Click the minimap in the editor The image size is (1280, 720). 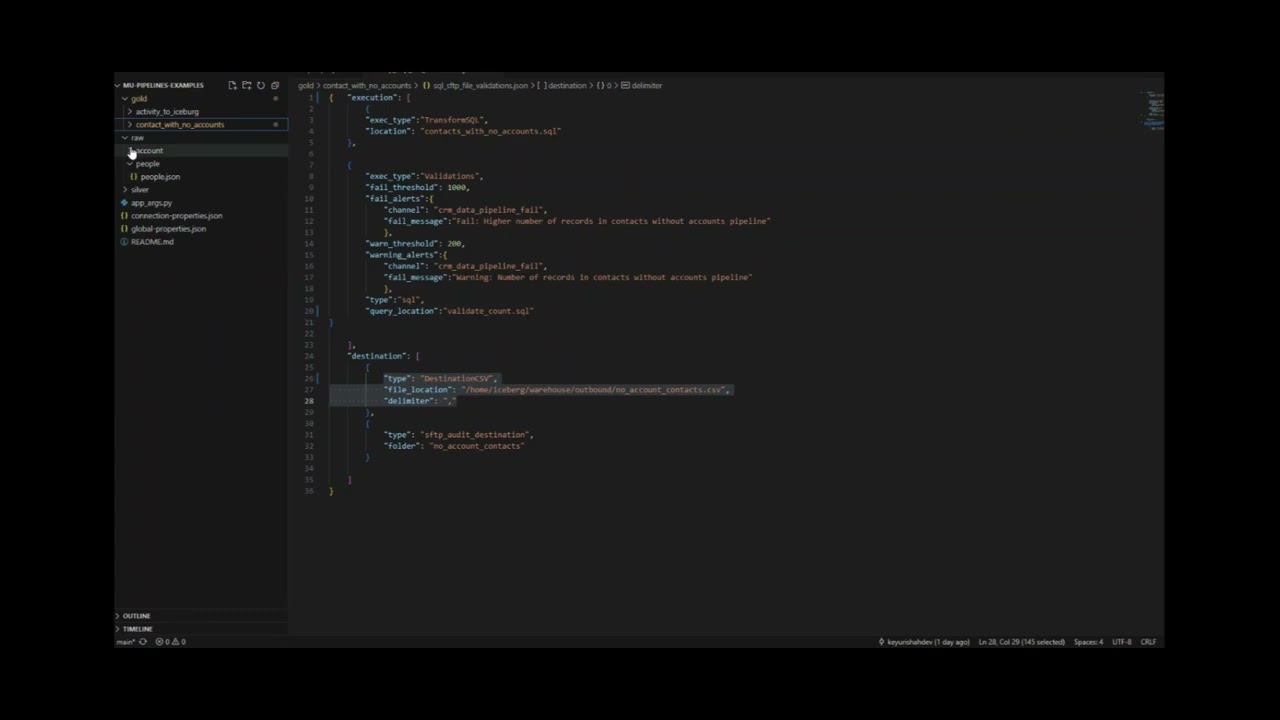click(x=1155, y=111)
